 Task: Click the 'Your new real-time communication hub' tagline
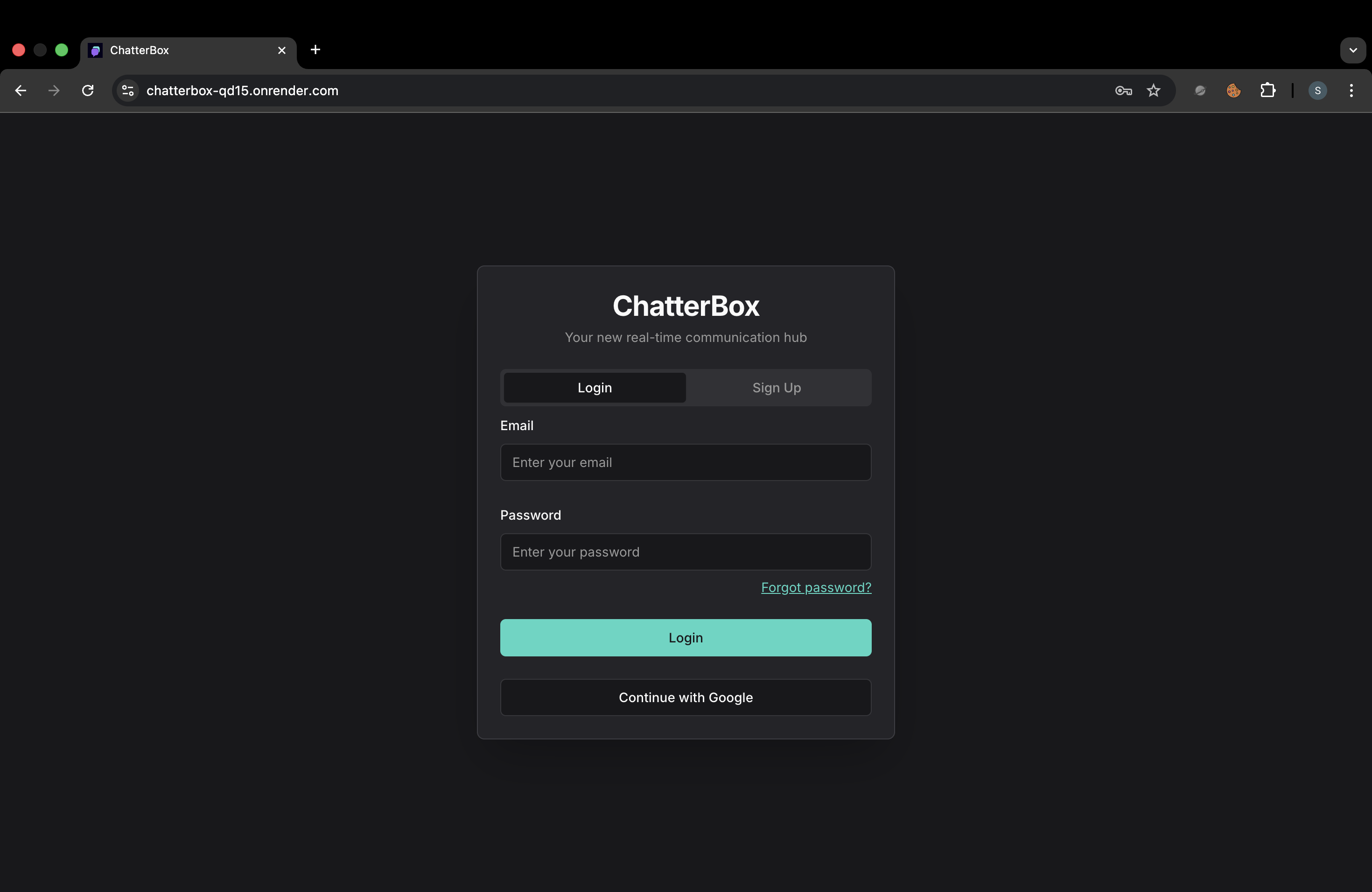point(686,337)
